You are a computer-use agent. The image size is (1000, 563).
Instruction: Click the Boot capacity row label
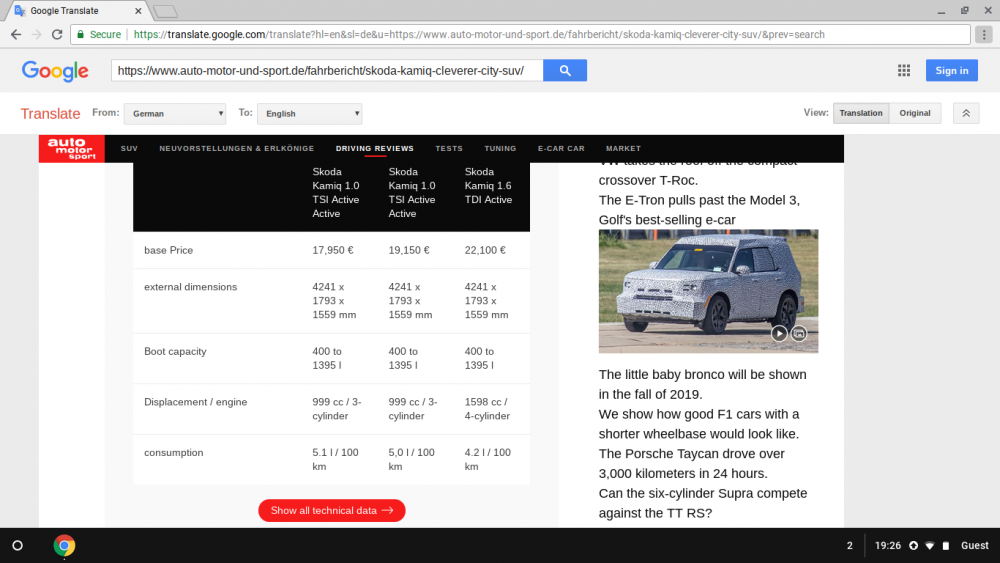click(x=175, y=351)
